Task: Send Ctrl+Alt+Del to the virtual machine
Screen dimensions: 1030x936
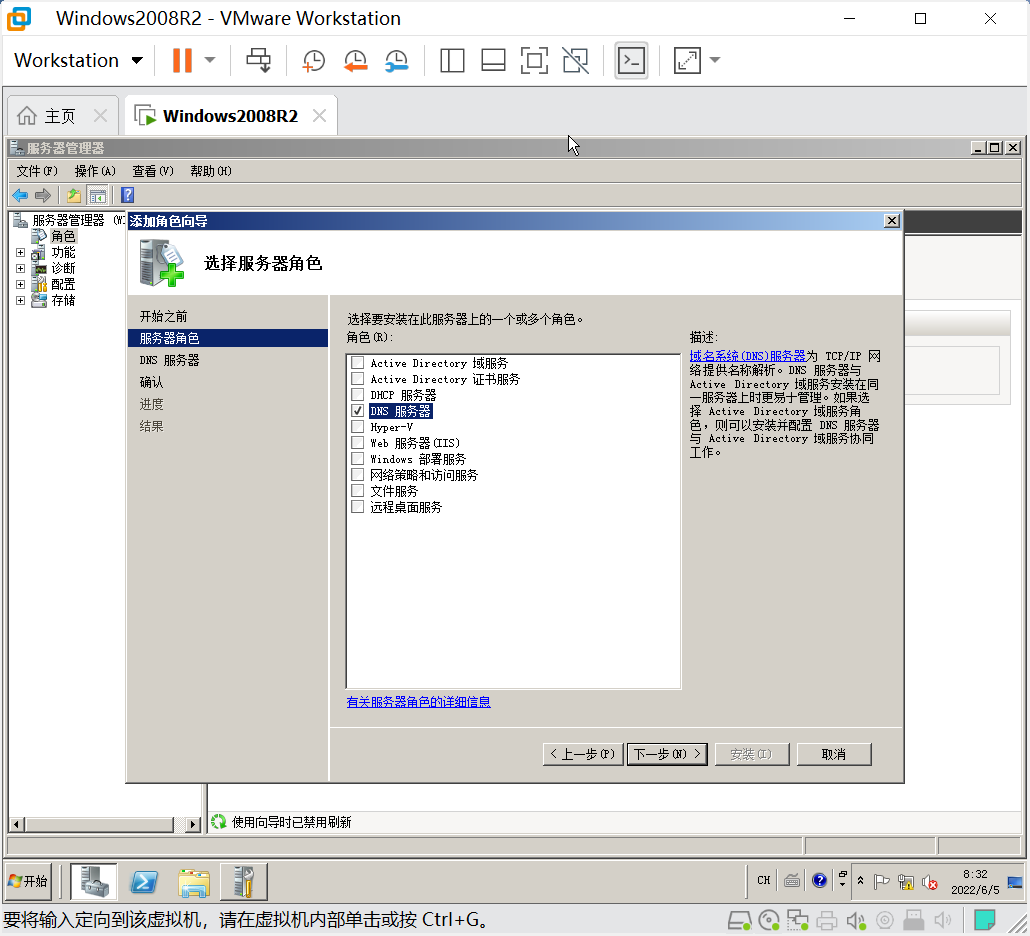Action: coord(258,60)
